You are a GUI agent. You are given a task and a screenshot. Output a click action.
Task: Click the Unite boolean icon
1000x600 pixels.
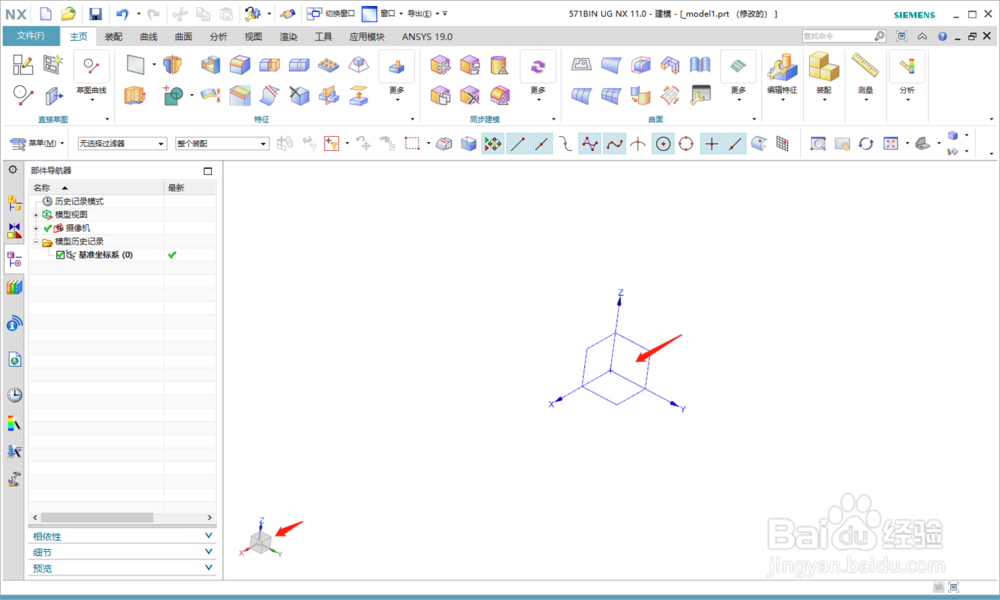click(x=173, y=96)
